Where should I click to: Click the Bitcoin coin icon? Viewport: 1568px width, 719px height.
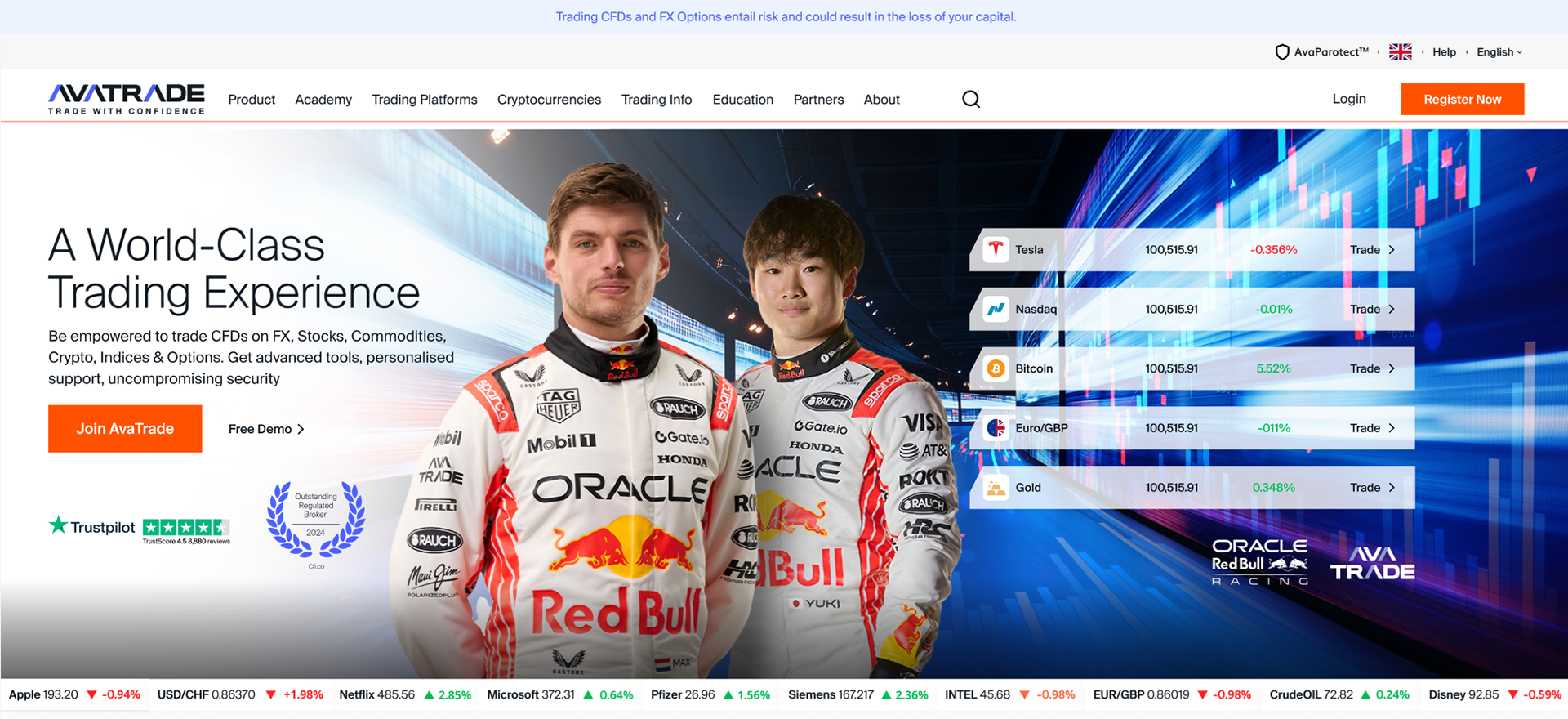click(996, 368)
